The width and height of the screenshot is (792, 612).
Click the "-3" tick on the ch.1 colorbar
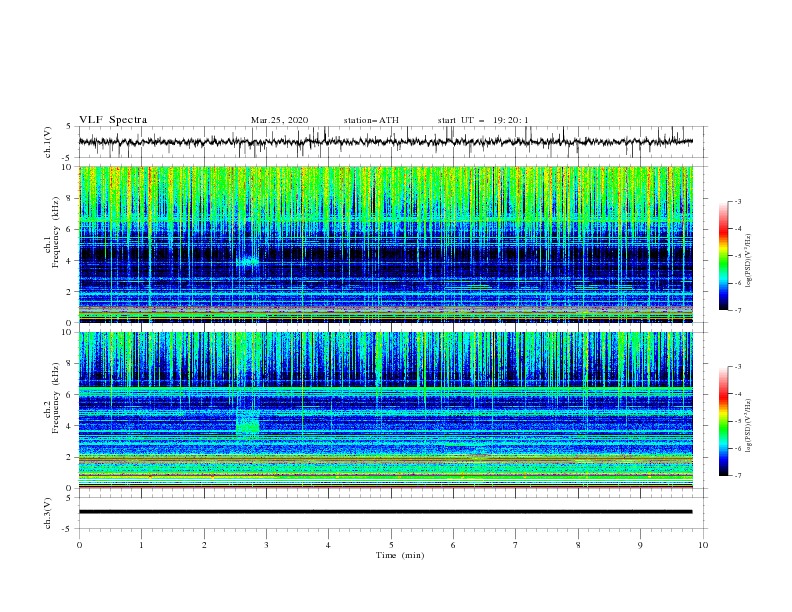click(738, 201)
